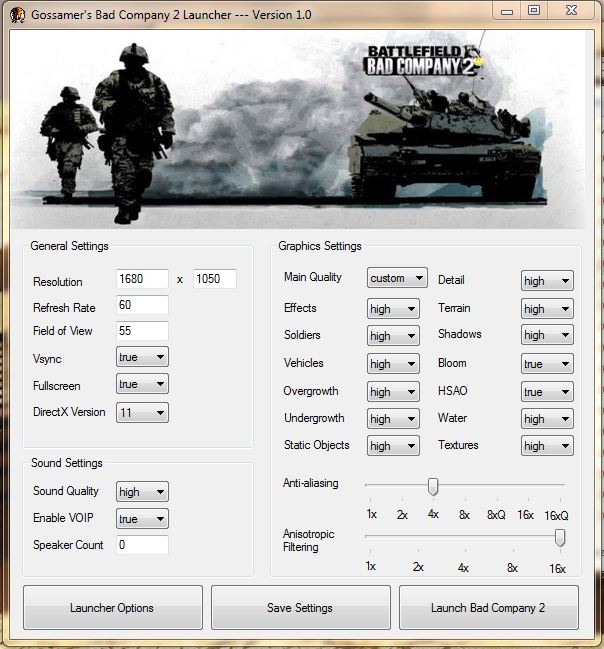Click the Anti-aliasing slider handle
604x649 pixels.
click(433, 486)
